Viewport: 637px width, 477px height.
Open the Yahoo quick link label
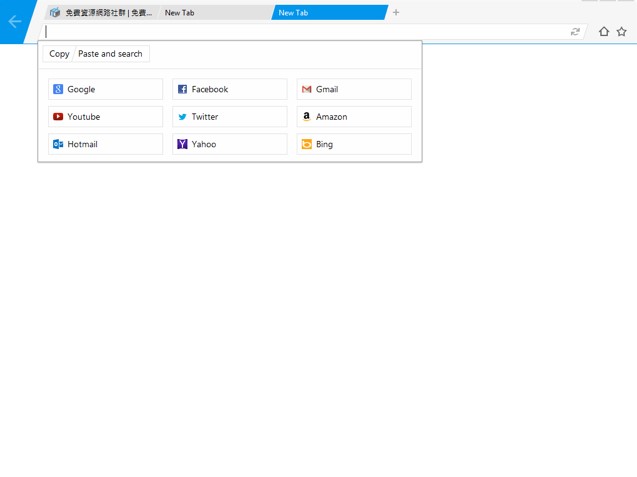(x=204, y=144)
